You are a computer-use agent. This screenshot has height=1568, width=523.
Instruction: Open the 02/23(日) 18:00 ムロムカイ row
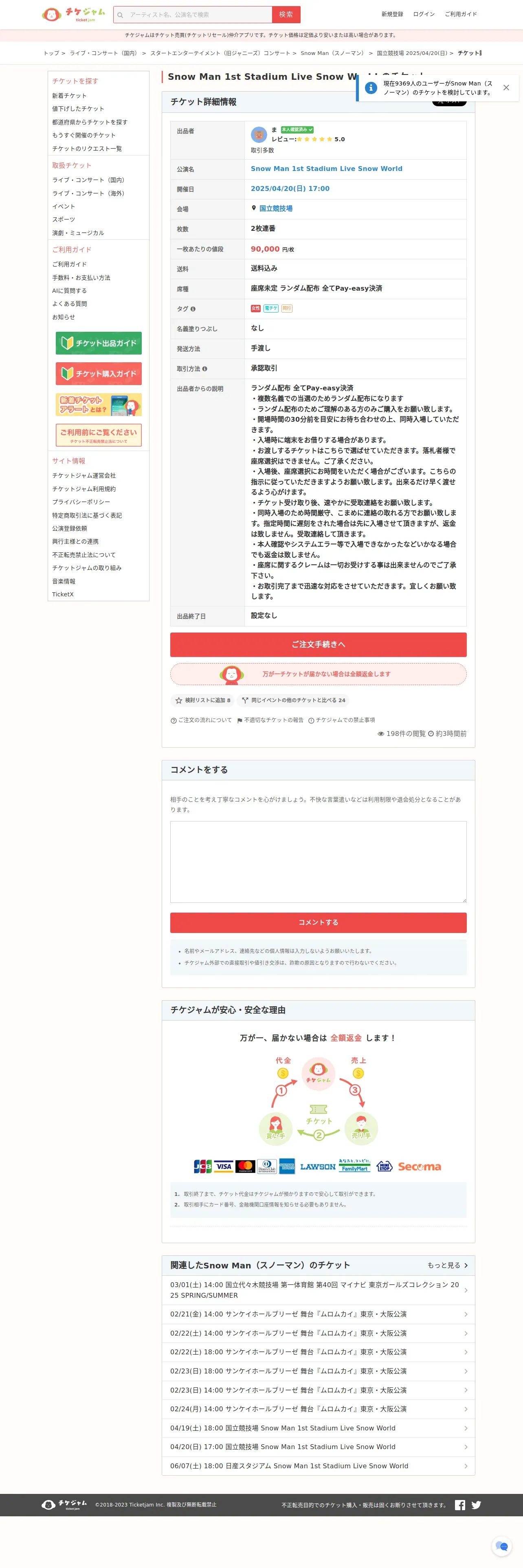click(319, 1371)
